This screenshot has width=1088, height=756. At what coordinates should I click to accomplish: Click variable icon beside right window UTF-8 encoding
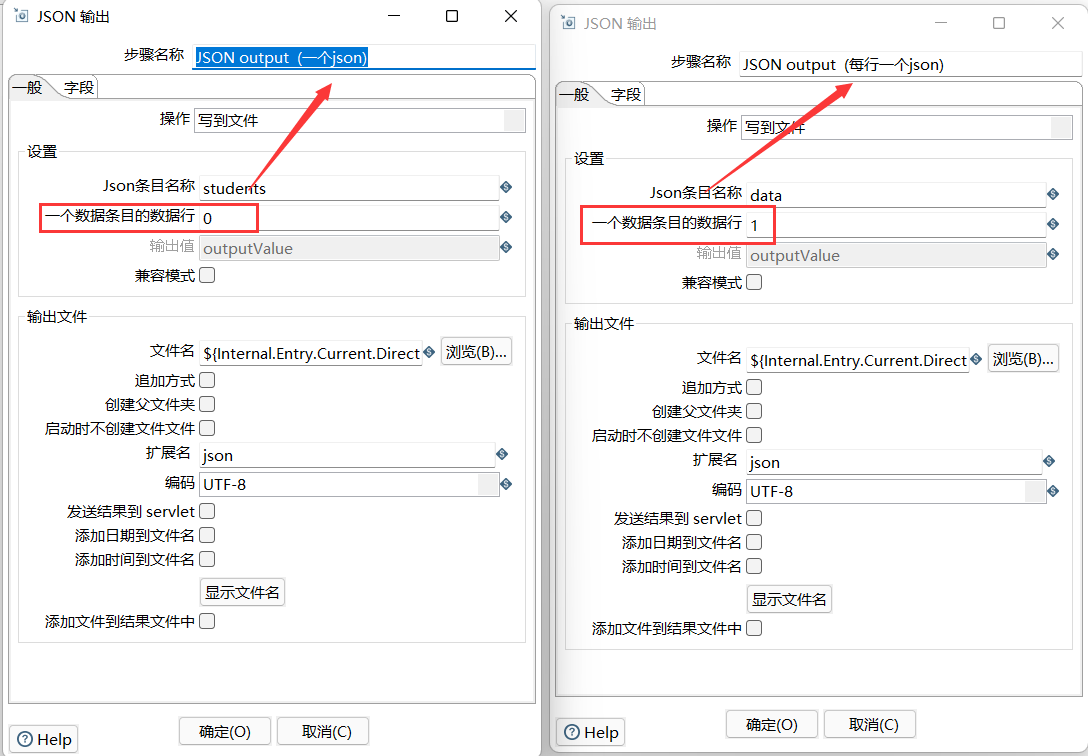(x=1053, y=490)
